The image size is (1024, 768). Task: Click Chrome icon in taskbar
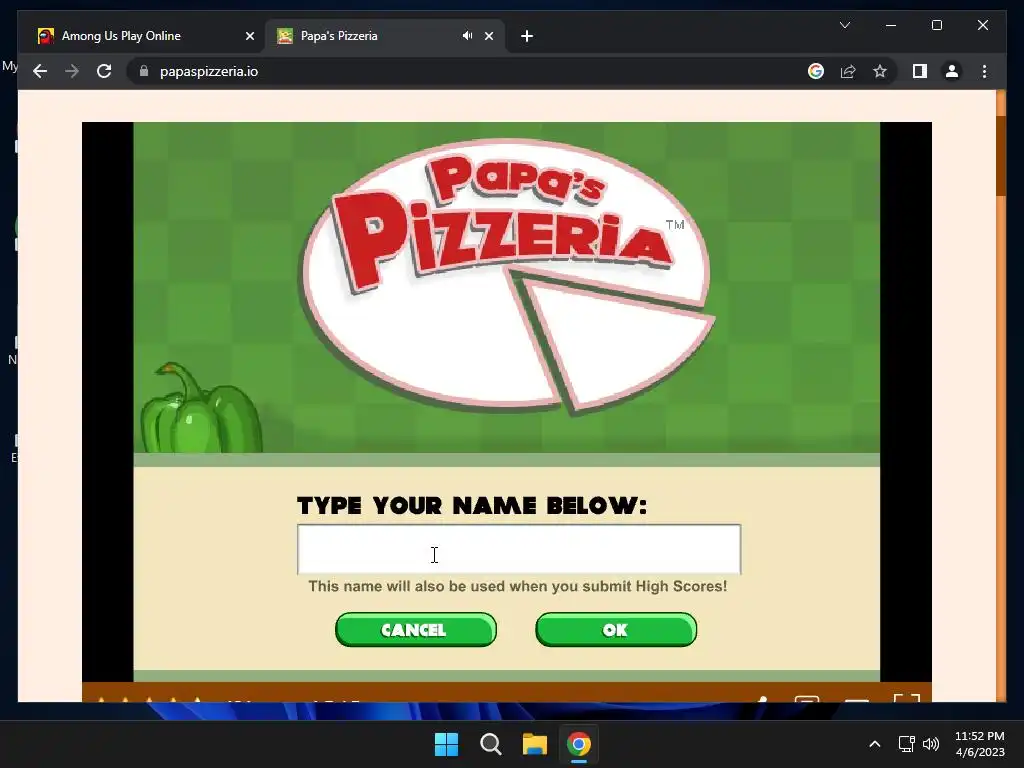(x=579, y=744)
